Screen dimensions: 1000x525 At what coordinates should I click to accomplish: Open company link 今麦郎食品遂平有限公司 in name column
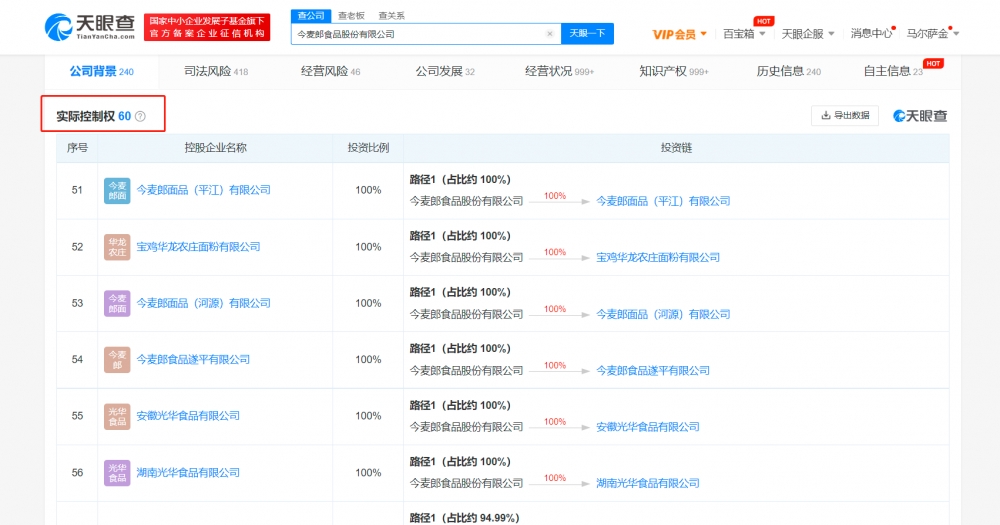click(193, 360)
